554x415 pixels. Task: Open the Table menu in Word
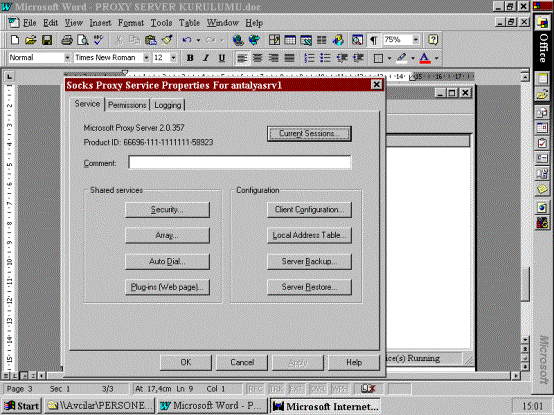pyautogui.click(x=189, y=23)
